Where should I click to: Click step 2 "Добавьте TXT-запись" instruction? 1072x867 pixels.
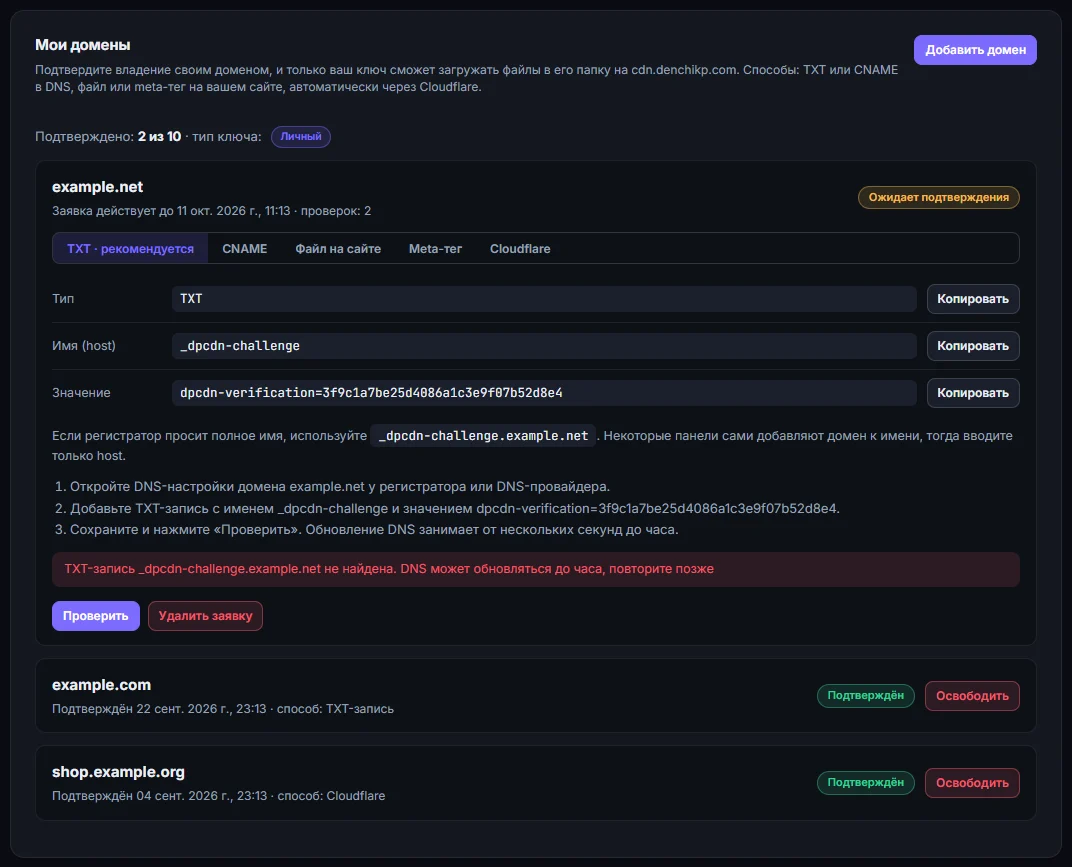455,509
